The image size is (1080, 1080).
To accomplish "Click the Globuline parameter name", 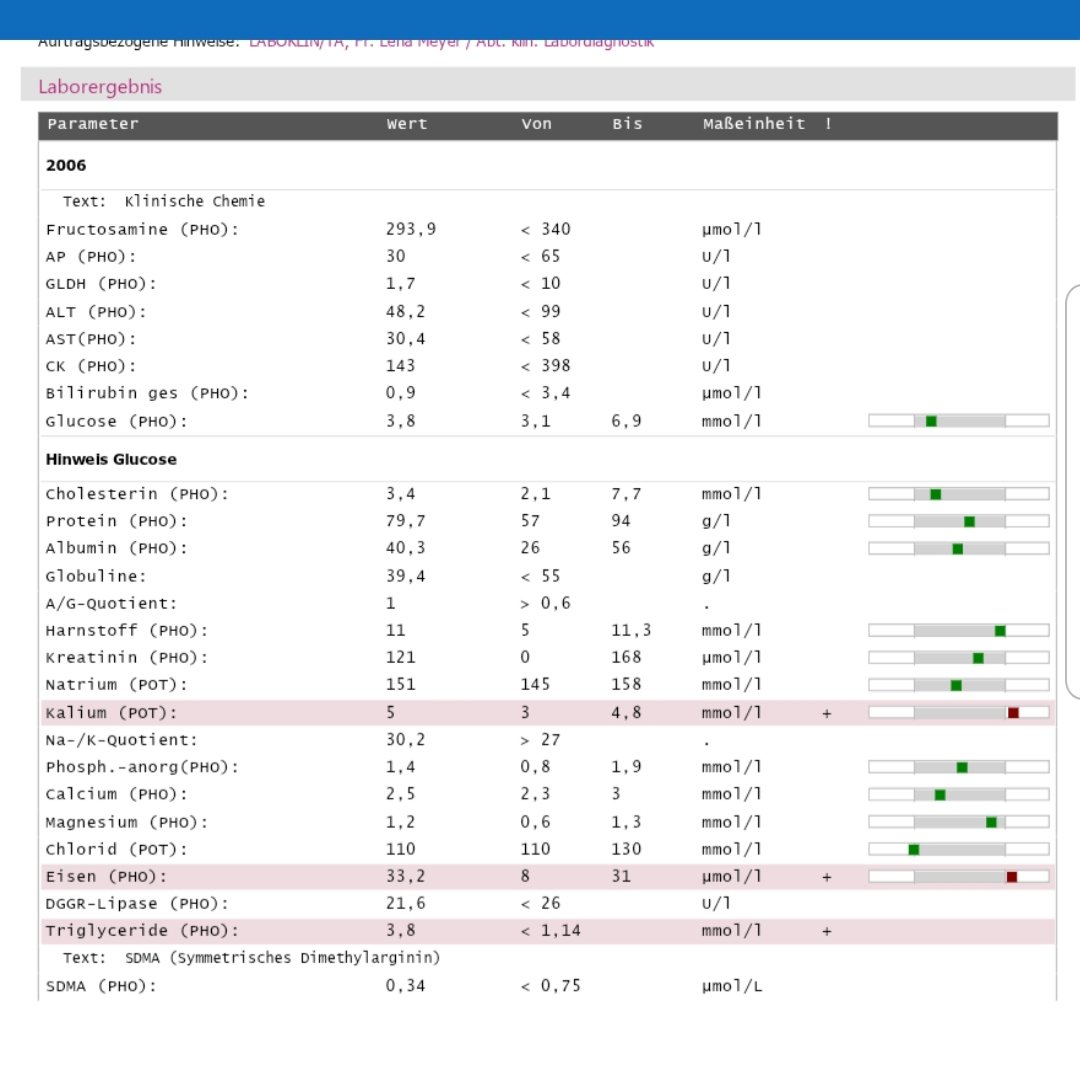I will (x=96, y=576).
